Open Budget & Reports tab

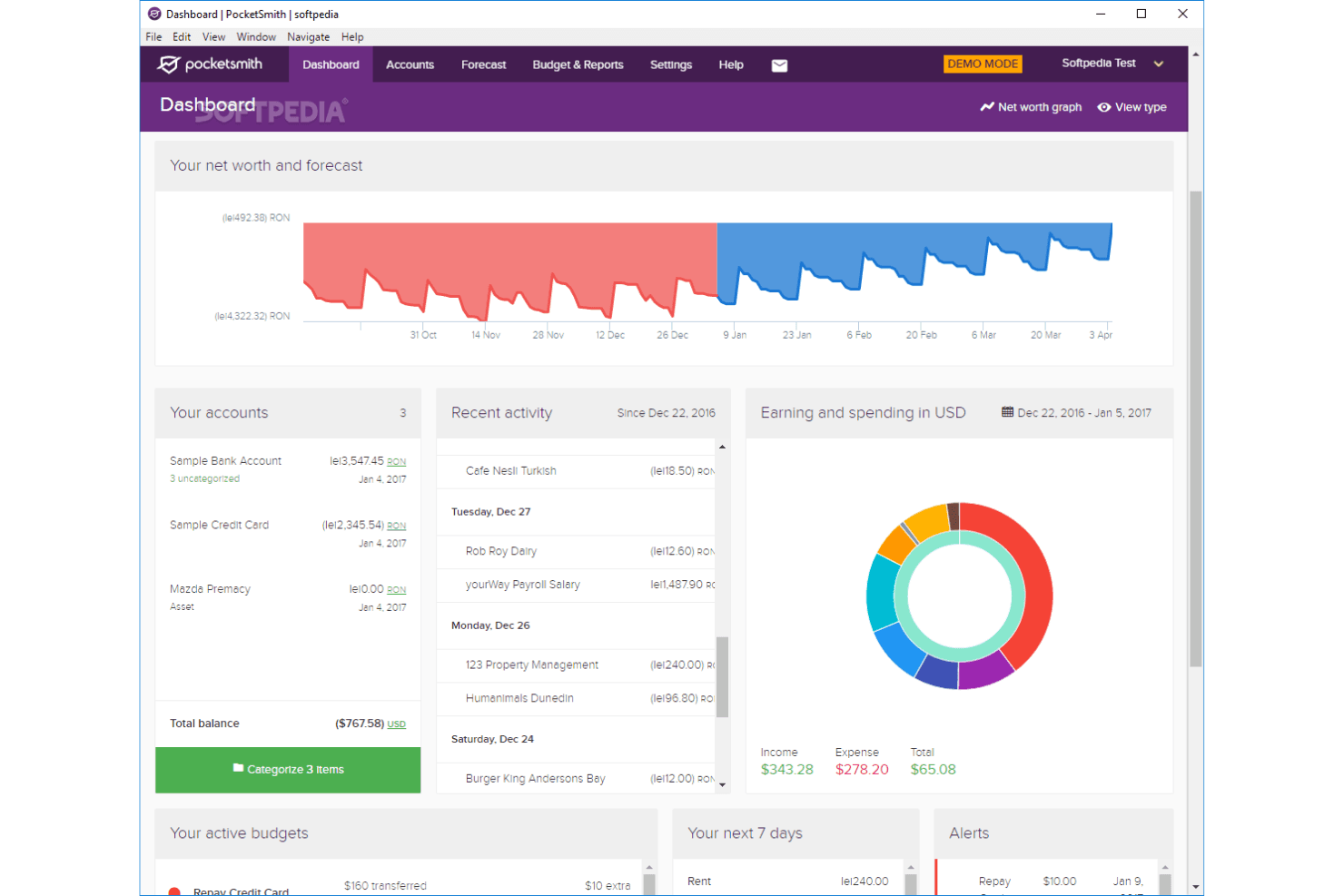(x=578, y=64)
